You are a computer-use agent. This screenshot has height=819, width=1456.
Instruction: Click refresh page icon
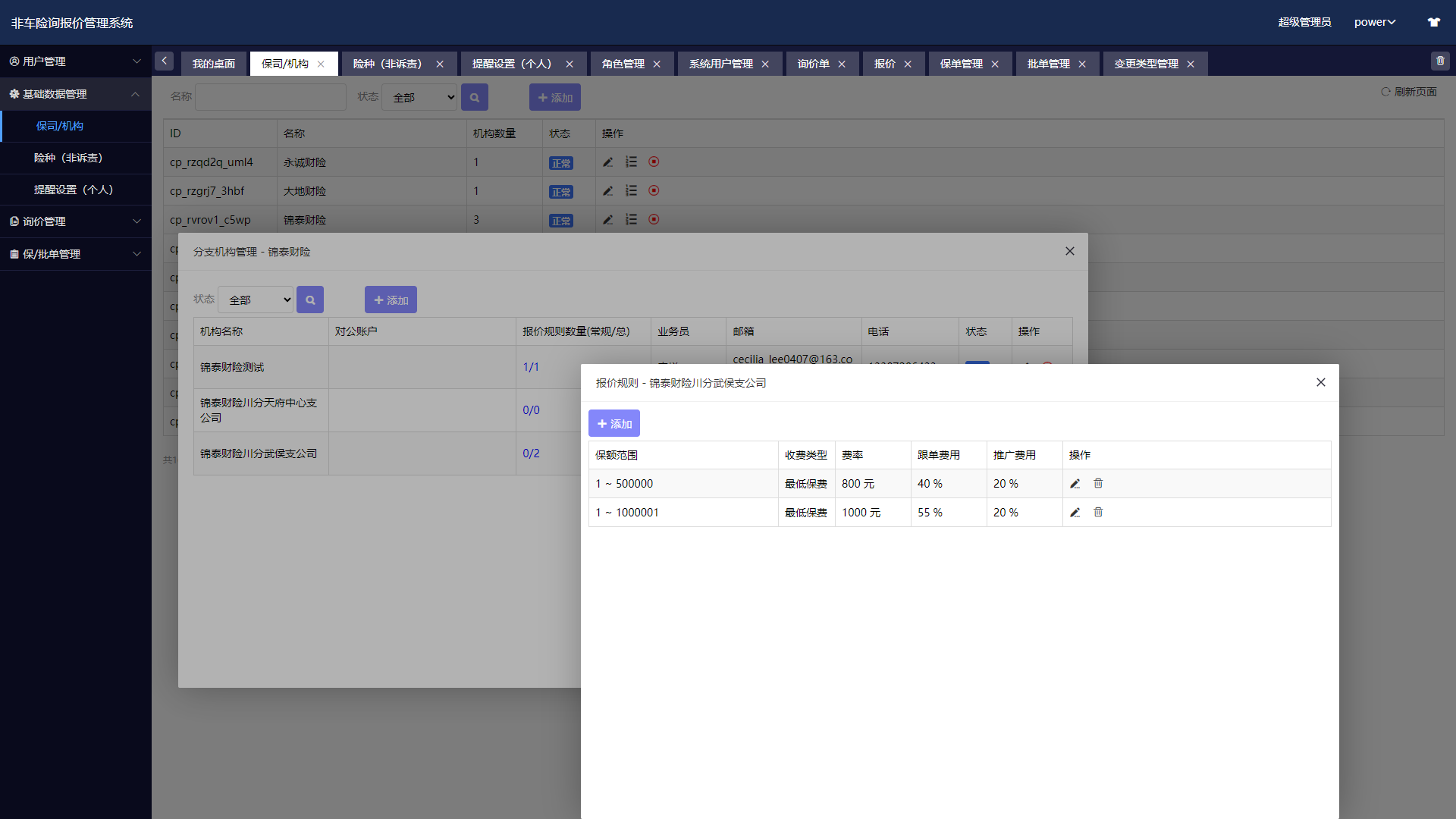(1385, 92)
